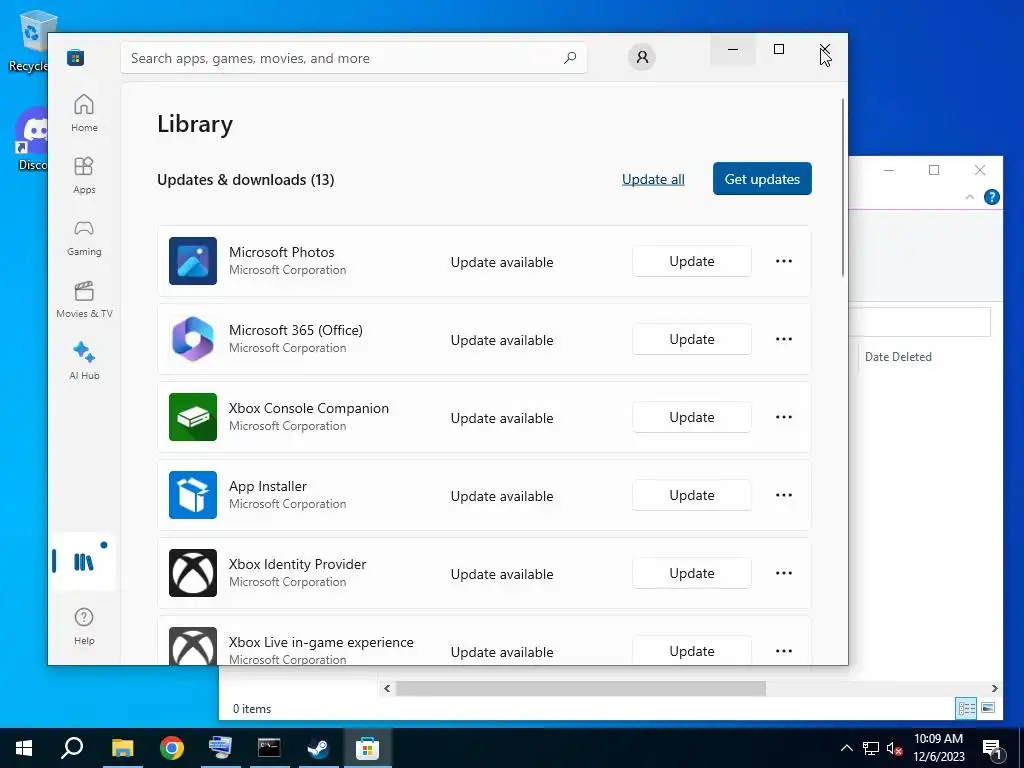Click the network tray icon
Screen dimensions: 1024x768
click(x=871, y=748)
